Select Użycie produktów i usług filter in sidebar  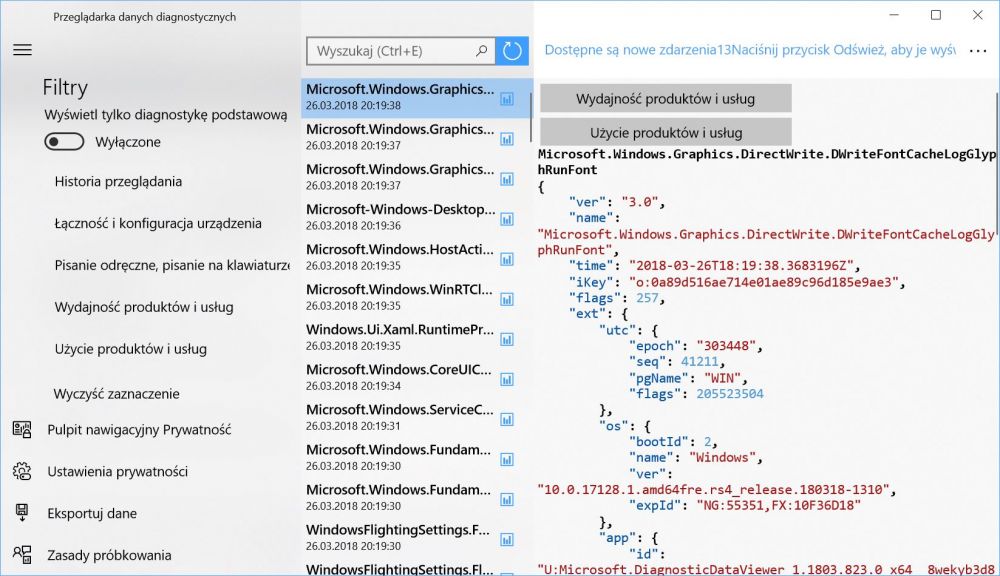pyautogui.click(x=131, y=349)
